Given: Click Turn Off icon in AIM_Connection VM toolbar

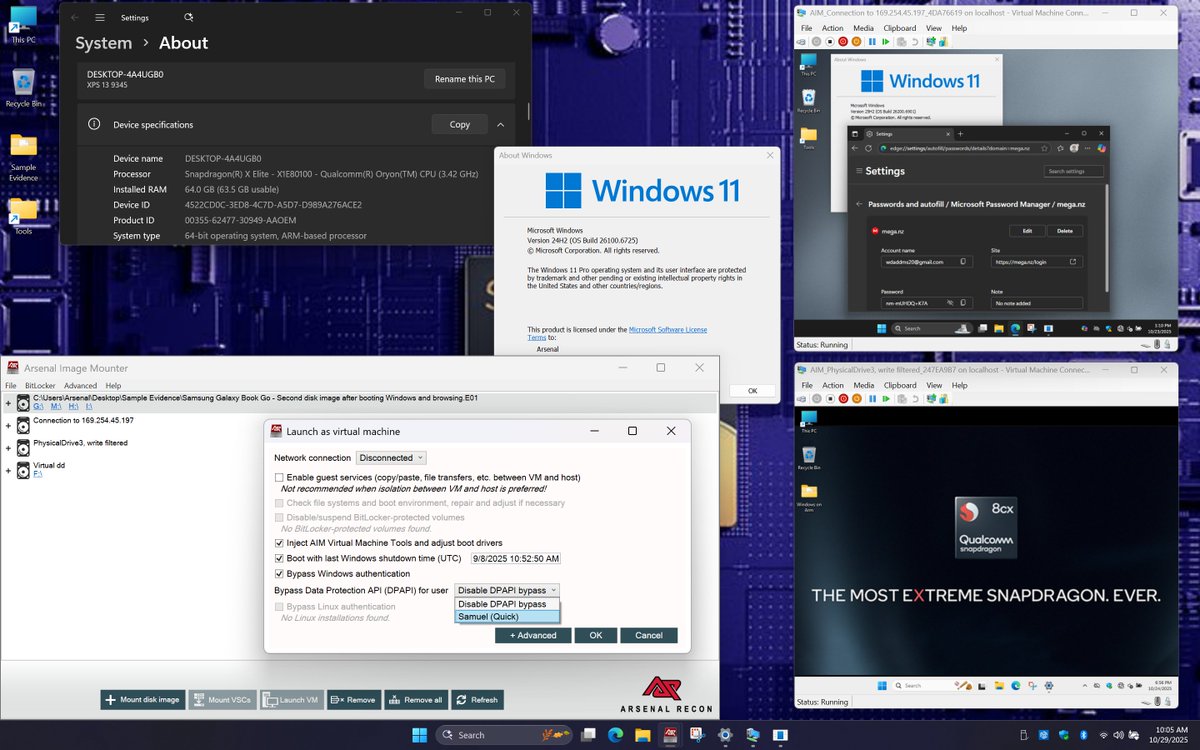Looking at the screenshot, I should (x=830, y=42).
